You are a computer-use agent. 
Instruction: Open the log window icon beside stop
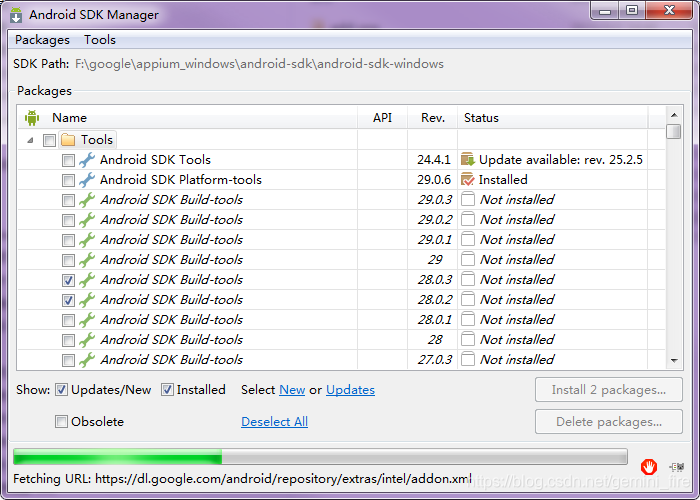(677, 467)
